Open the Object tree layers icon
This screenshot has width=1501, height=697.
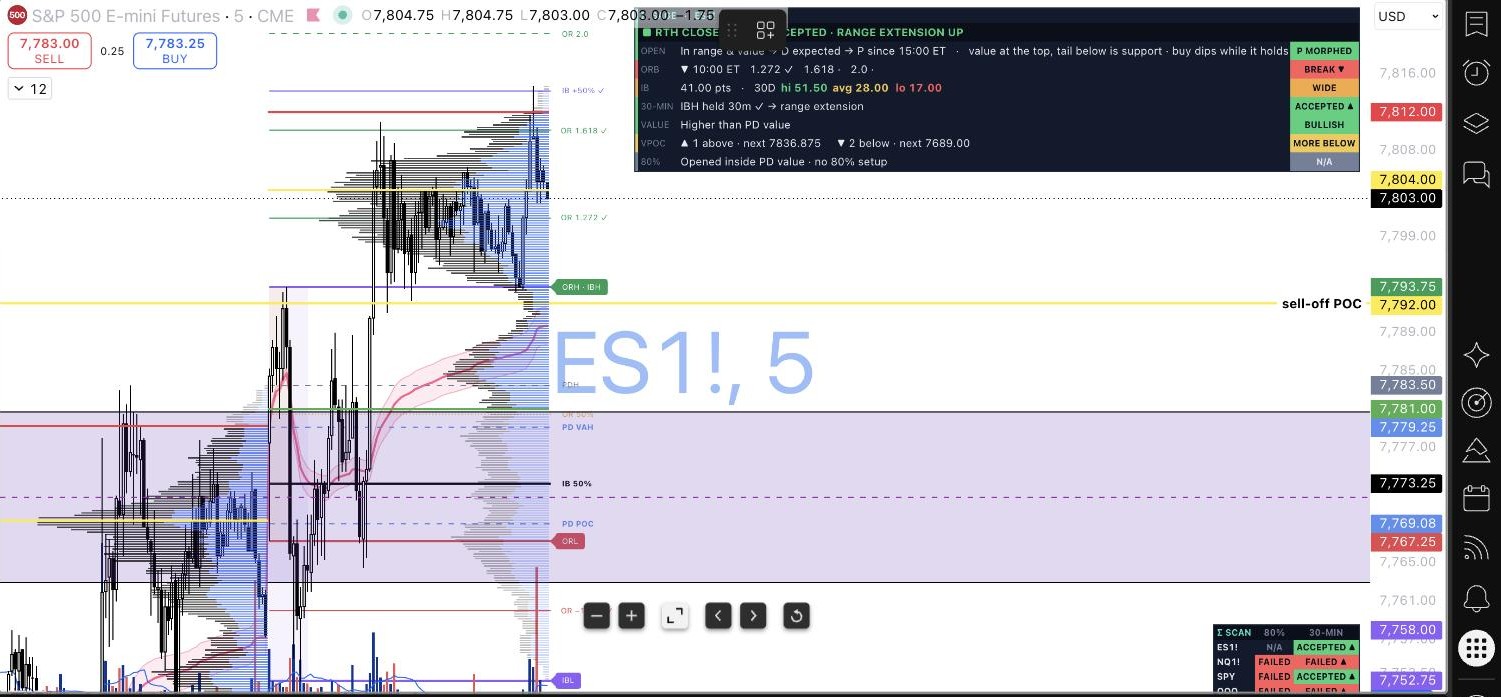(1476, 123)
